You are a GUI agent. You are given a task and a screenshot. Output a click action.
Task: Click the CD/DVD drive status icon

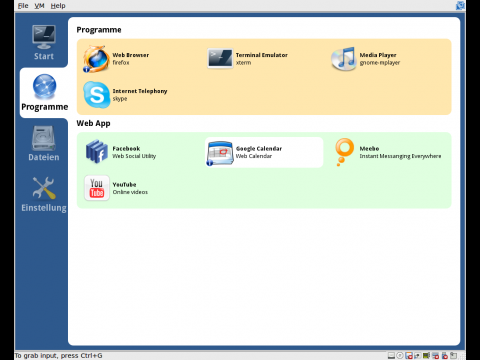(400, 356)
